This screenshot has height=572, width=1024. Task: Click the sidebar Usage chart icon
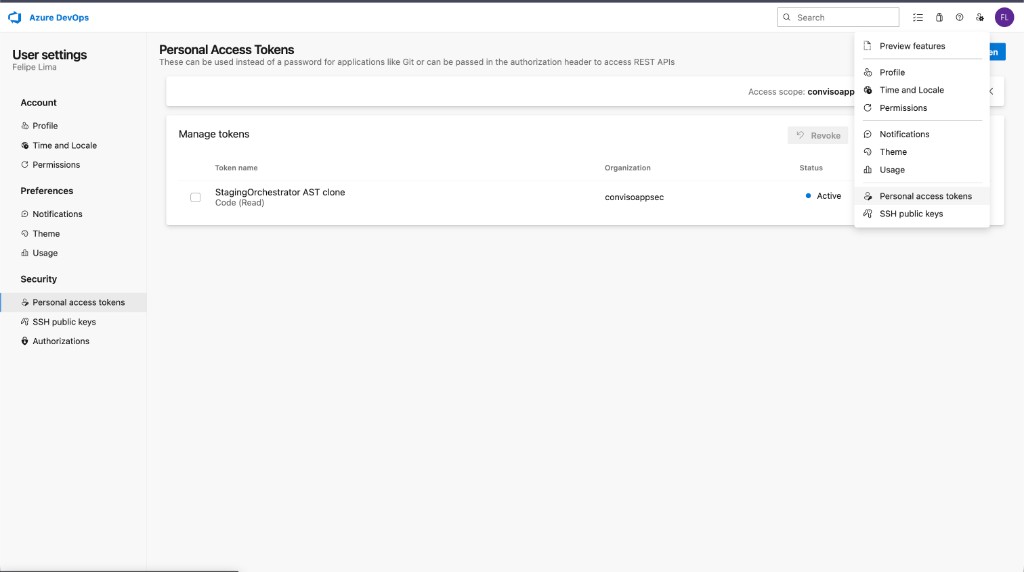(x=25, y=253)
